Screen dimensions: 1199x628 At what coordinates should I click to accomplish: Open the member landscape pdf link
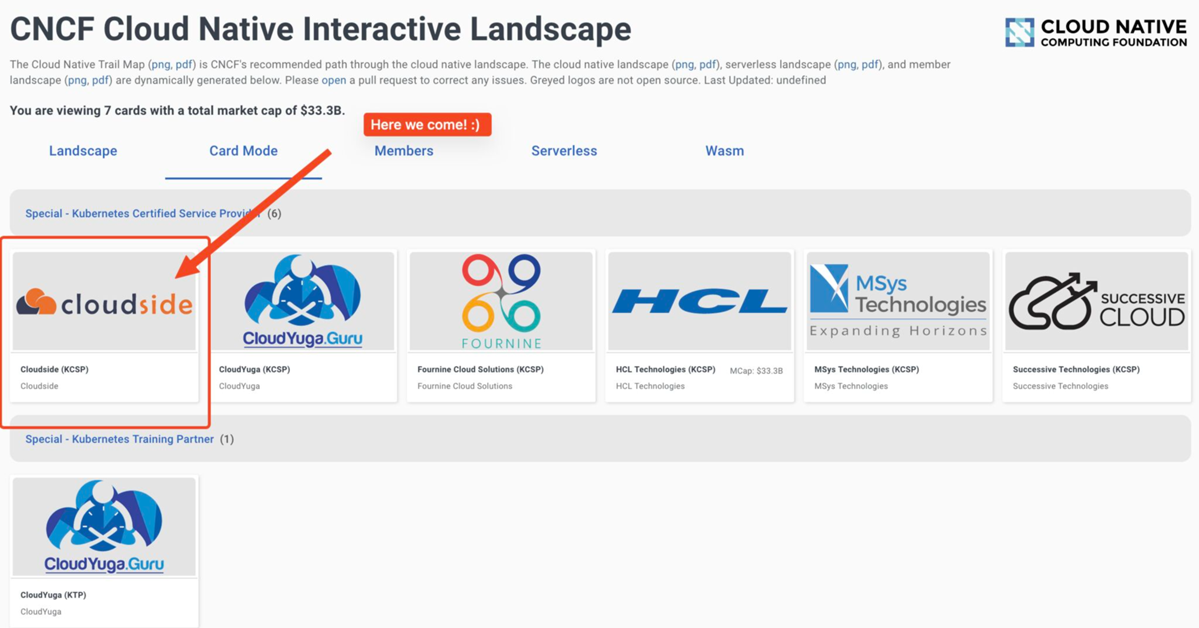coord(100,80)
